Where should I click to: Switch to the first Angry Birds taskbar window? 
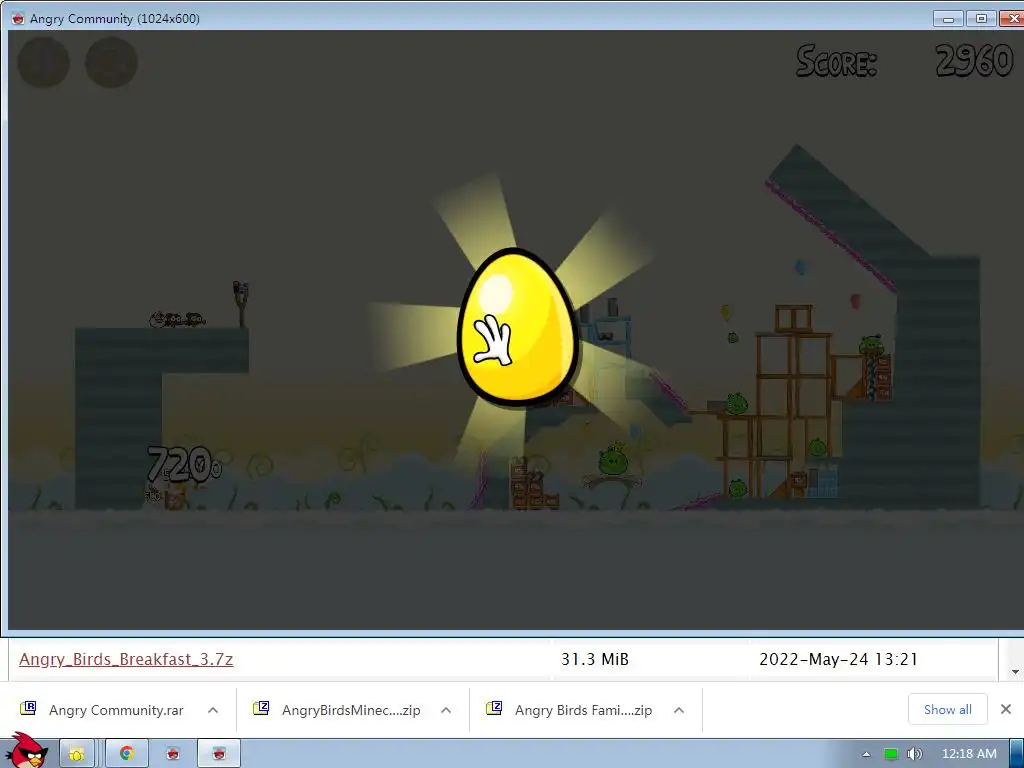click(x=172, y=754)
